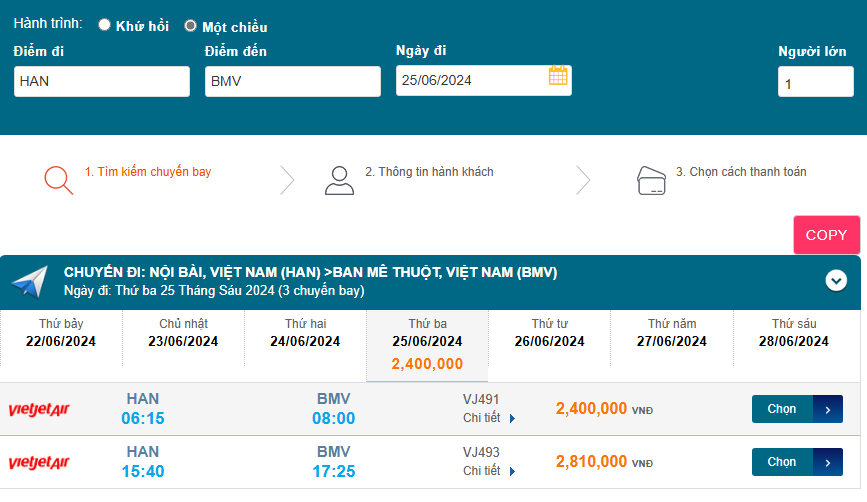Screen dimensions: 867x502
Task: Select the Khứ hồi round-trip option
Action: [x=105, y=26]
